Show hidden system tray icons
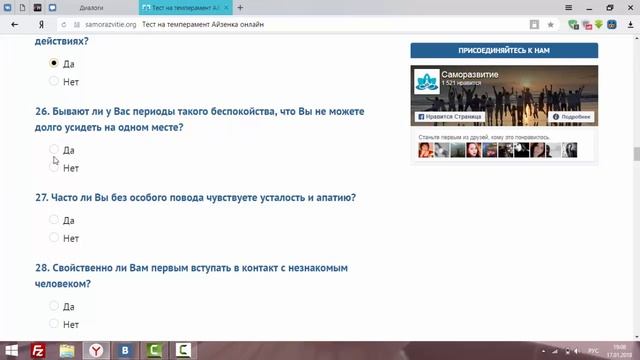The width and height of the screenshot is (640, 360). pyautogui.click(x=544, y=351)
